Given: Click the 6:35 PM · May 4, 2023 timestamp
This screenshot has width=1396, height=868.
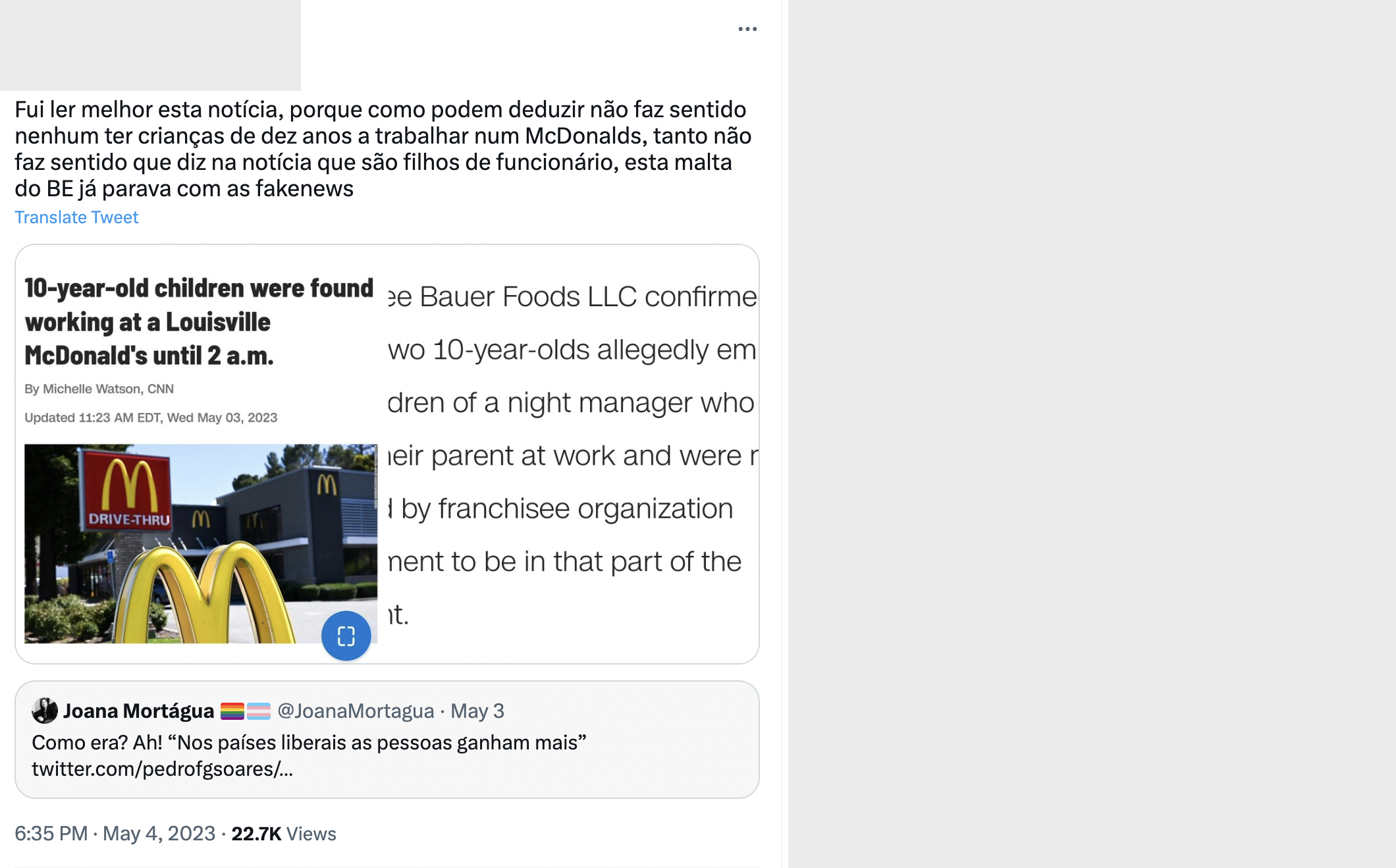Looking at the screenshot, I should tap(115, 834).
